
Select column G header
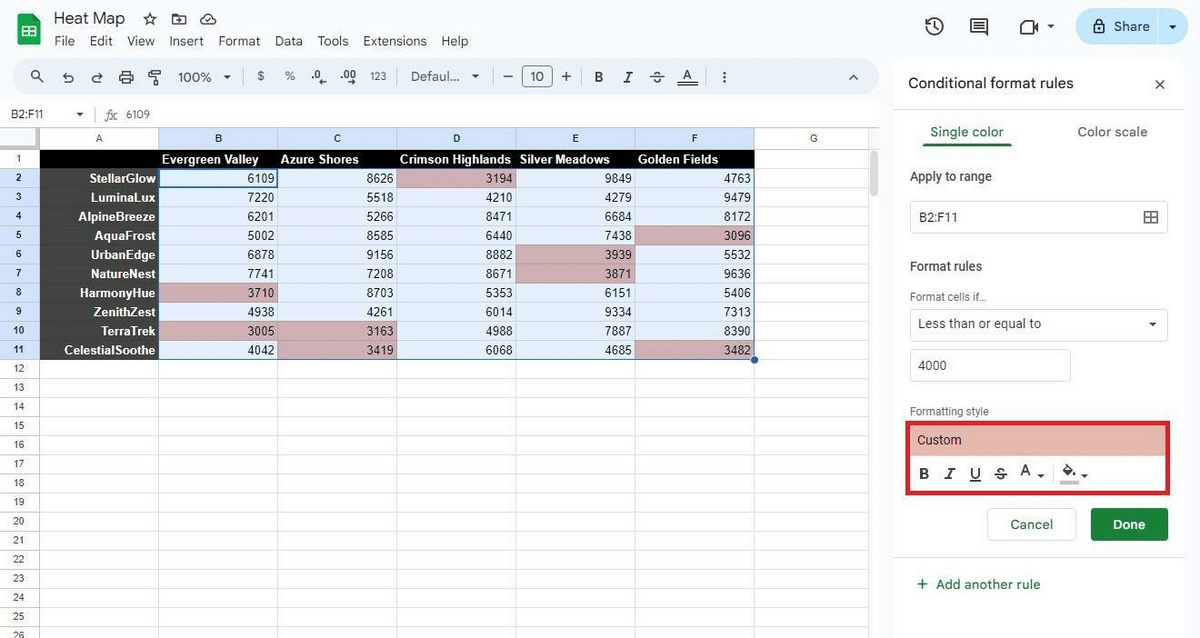coord(813,138)
